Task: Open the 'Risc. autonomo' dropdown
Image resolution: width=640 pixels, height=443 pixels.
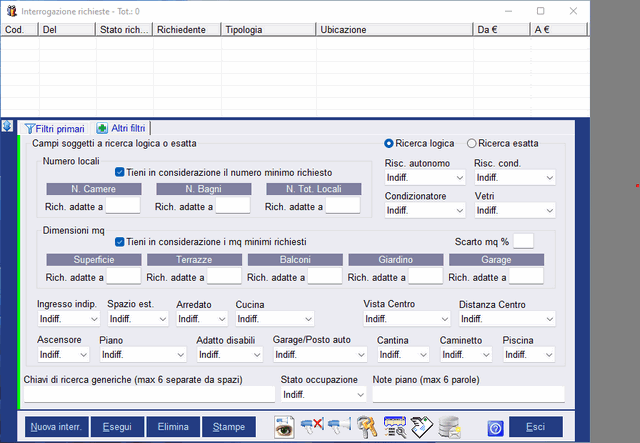Action: coord(425,178)
